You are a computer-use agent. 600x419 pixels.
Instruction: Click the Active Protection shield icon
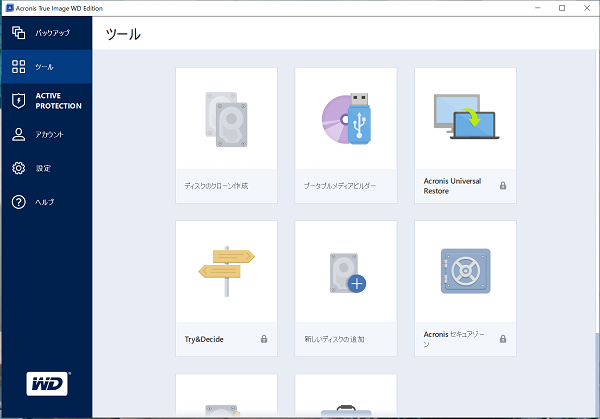click(18, 100)
